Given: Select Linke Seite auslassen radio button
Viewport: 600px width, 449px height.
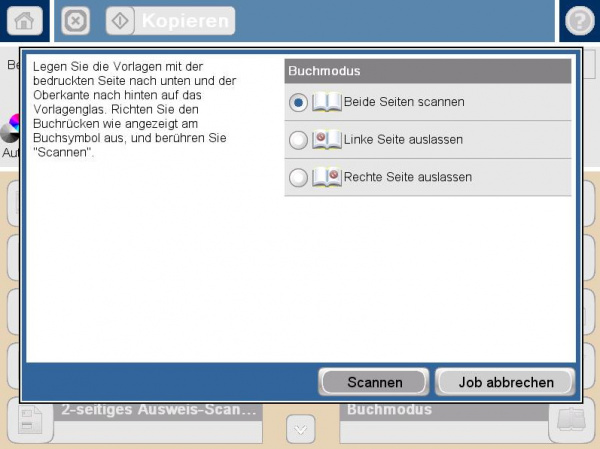Looking at the screenshot, I should click(298, 140).
